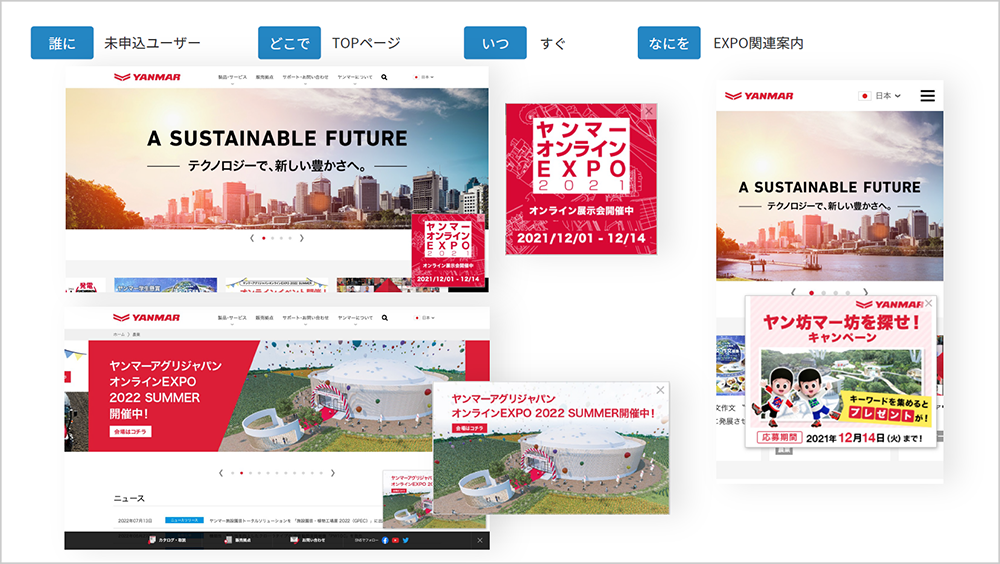Go to the previous slide on the mobile carousel
This screenshot has height=564, width=1000.
coord(793,292)
